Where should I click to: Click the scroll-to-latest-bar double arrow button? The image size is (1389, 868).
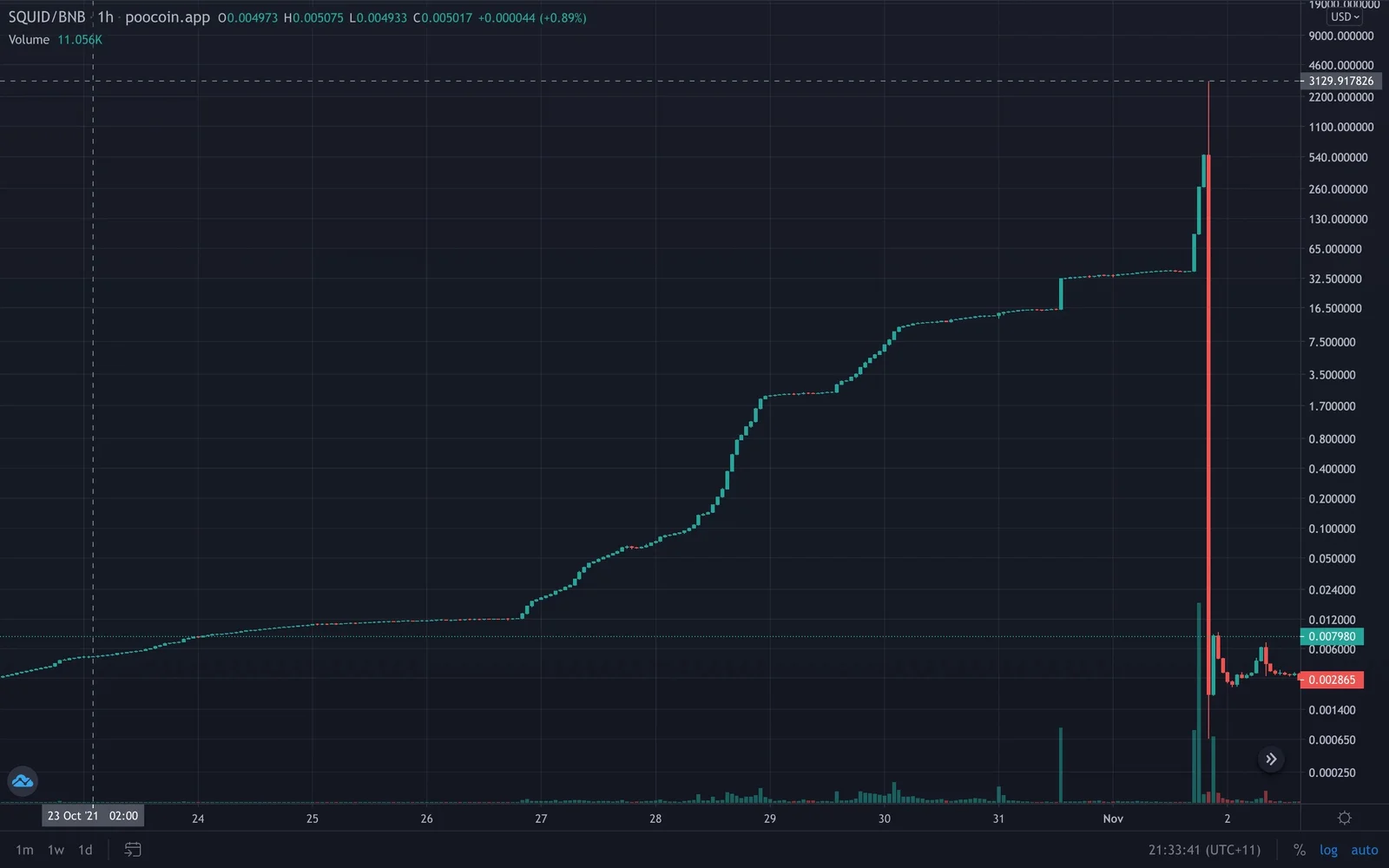point(1271,759)
